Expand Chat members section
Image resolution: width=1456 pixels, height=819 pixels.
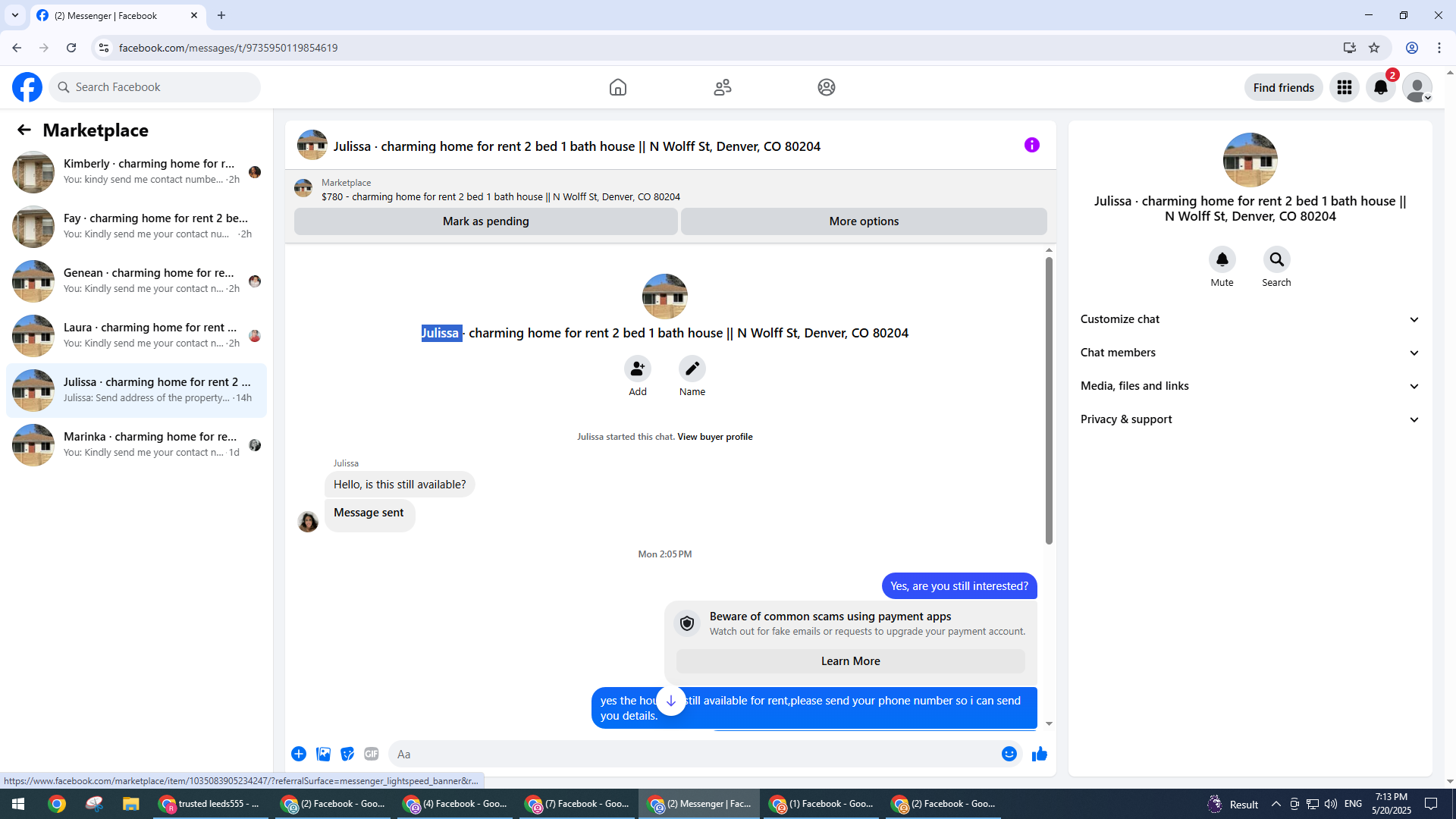point(1250,353)
